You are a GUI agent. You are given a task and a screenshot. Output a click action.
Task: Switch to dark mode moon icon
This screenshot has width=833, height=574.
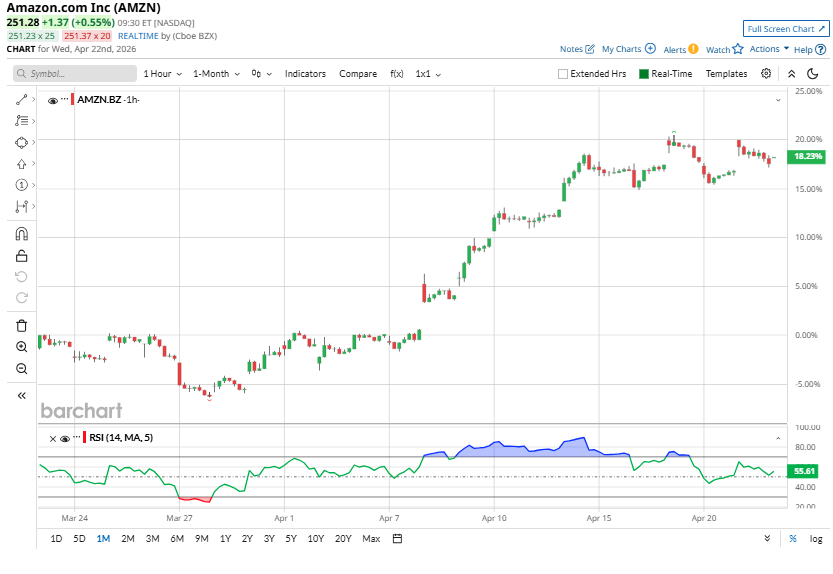(x=814, y=73)
